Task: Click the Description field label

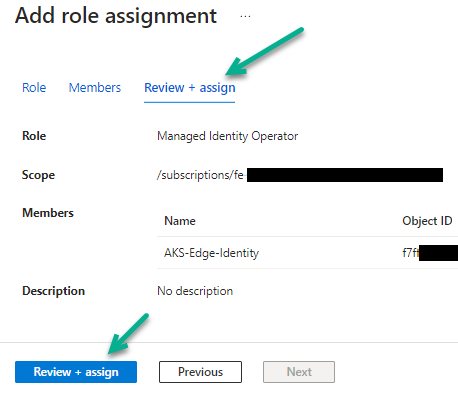Action: (x=53, y=291)
